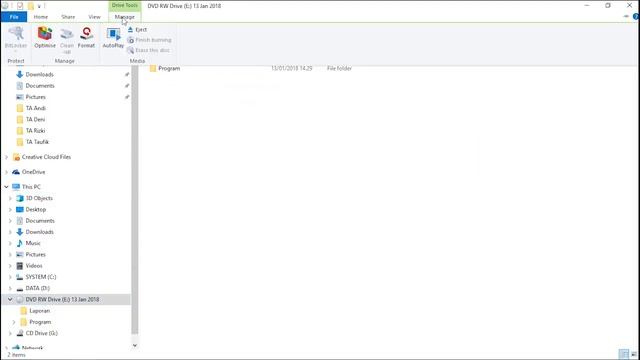This screenshot has height=360, width=640.
Task: Click the Finish burning option
Action: 149,40
